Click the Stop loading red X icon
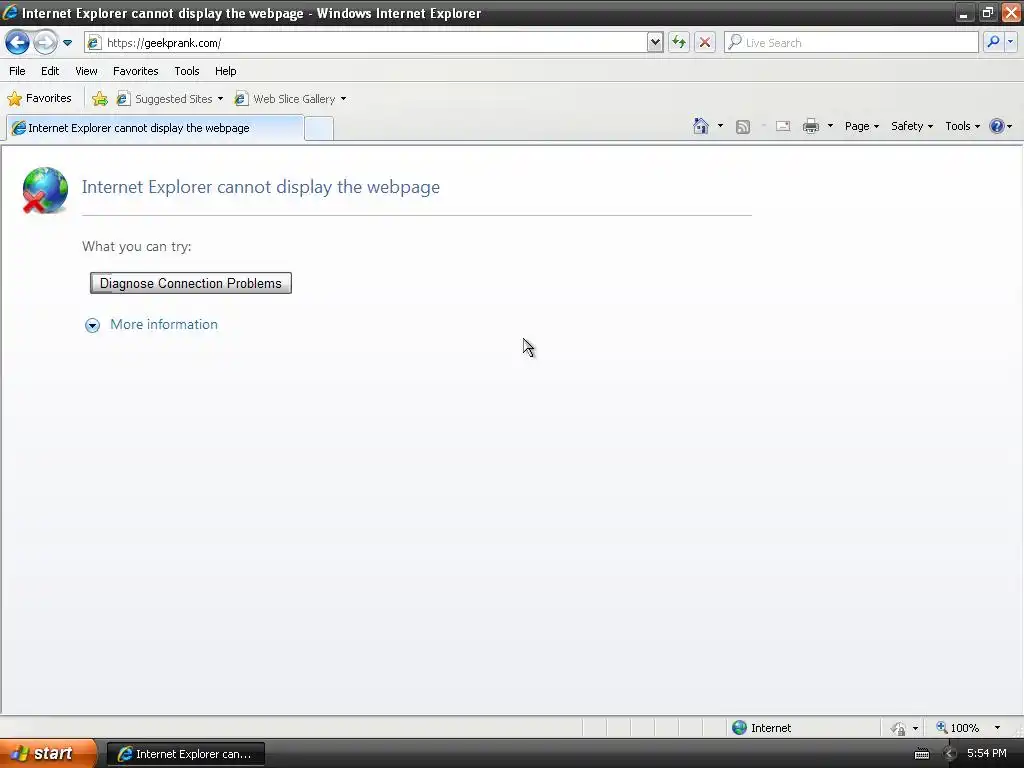 (705, 42)
